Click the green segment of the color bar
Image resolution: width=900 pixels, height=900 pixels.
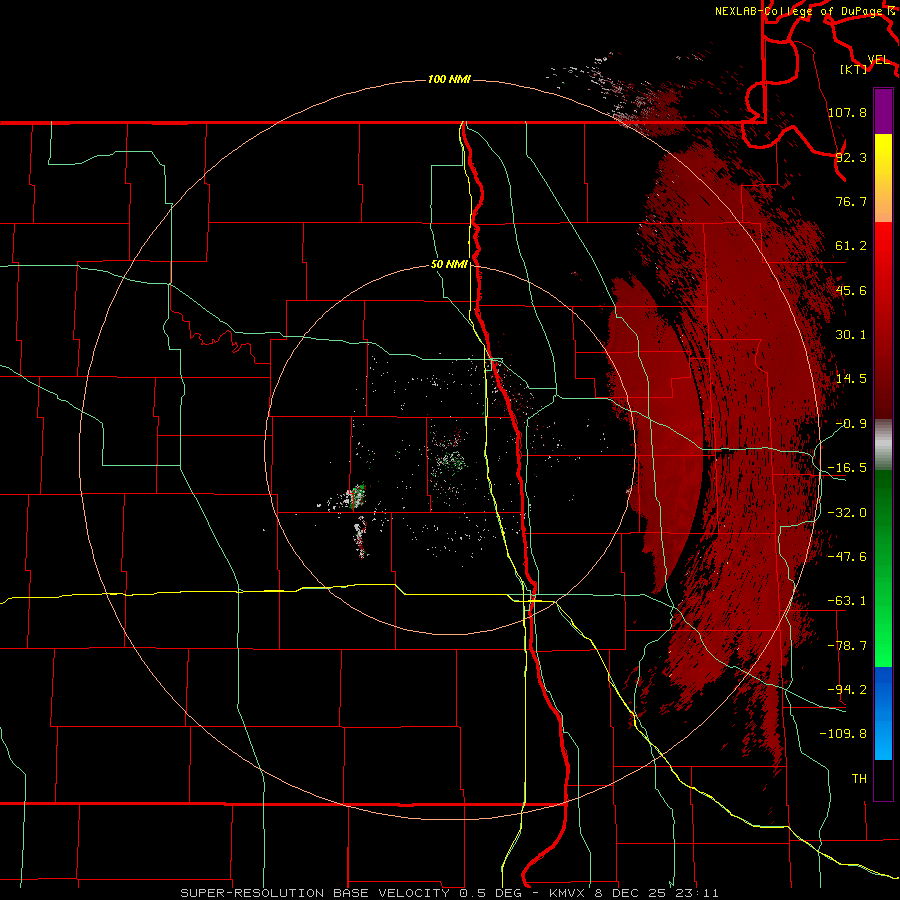pyautogui.click(x=883, y=568)
